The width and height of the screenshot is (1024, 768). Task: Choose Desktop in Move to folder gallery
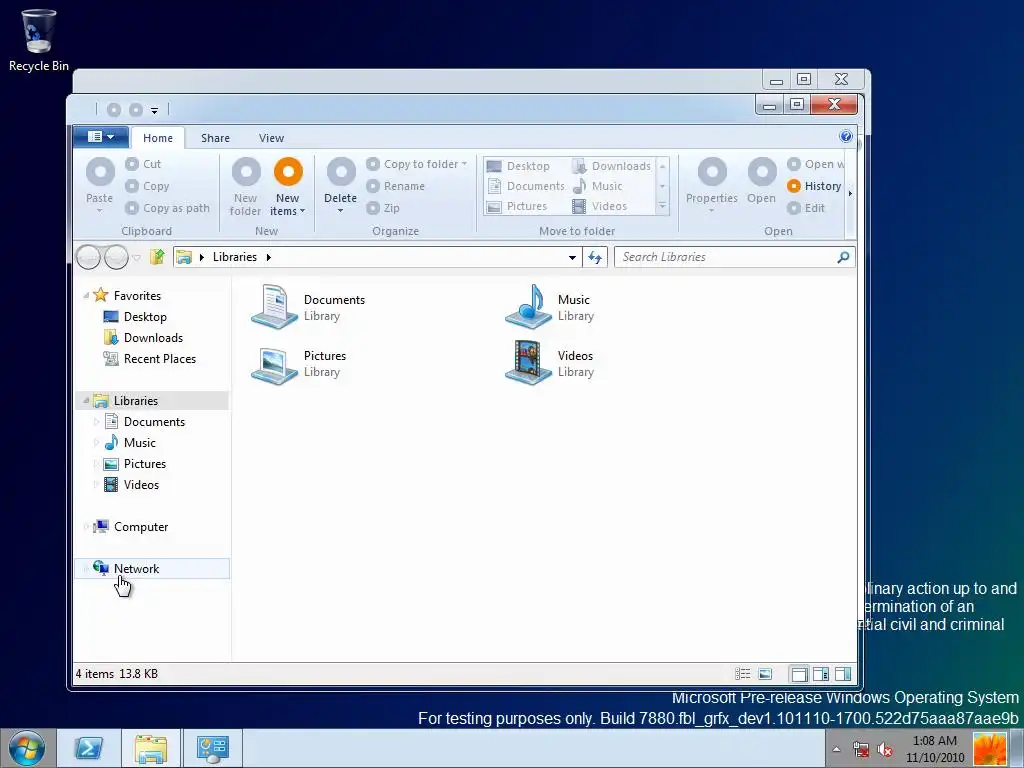tap(519, 166)
